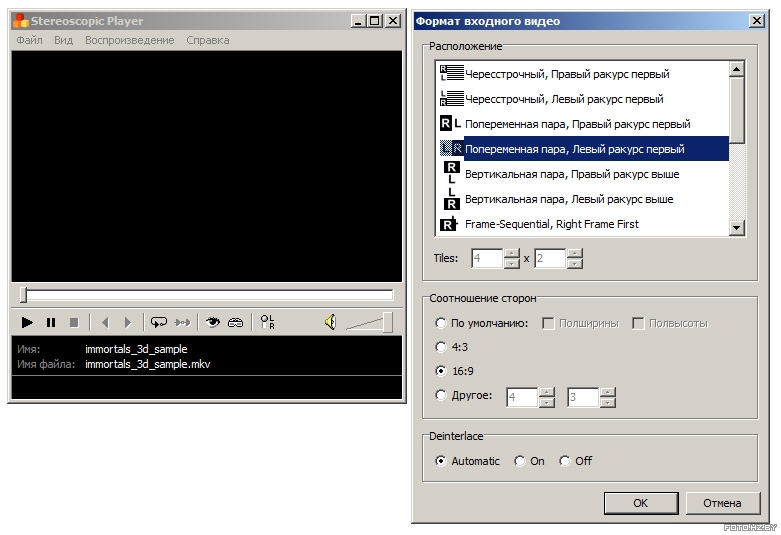781x535 pixels.
Task: Select the 16:9 aspect ratio
Action: pos(454,371)
